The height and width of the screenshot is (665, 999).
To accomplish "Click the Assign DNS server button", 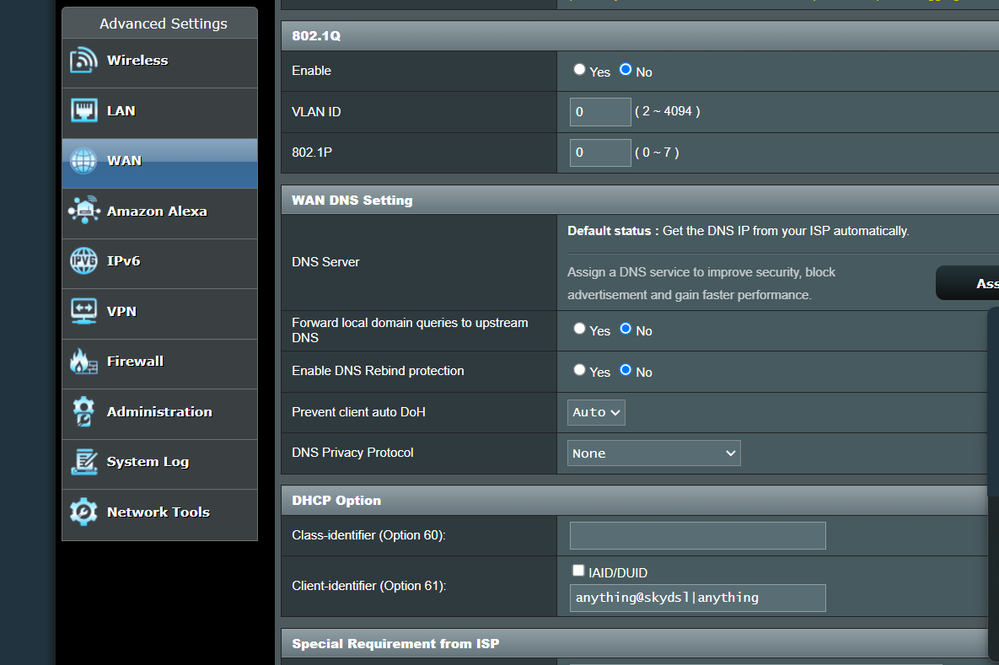I will click(x=968, y=284).
